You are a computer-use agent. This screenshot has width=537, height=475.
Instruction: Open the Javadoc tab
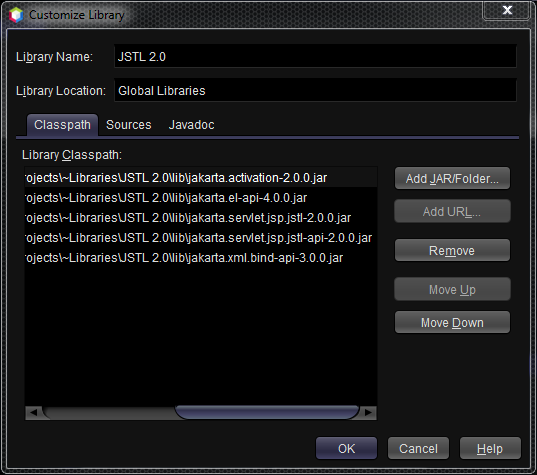[x=191, y=125]
